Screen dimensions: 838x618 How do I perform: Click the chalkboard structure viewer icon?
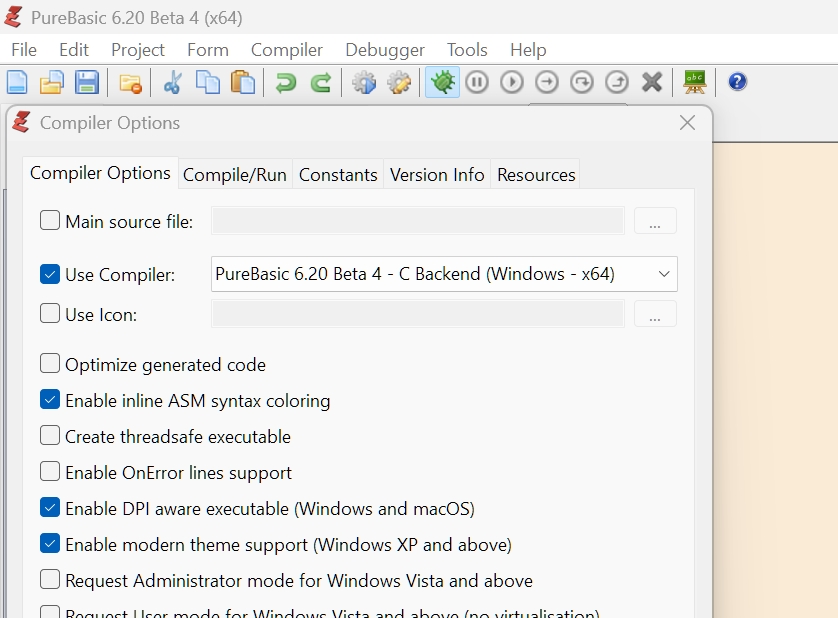click(695, 82)
